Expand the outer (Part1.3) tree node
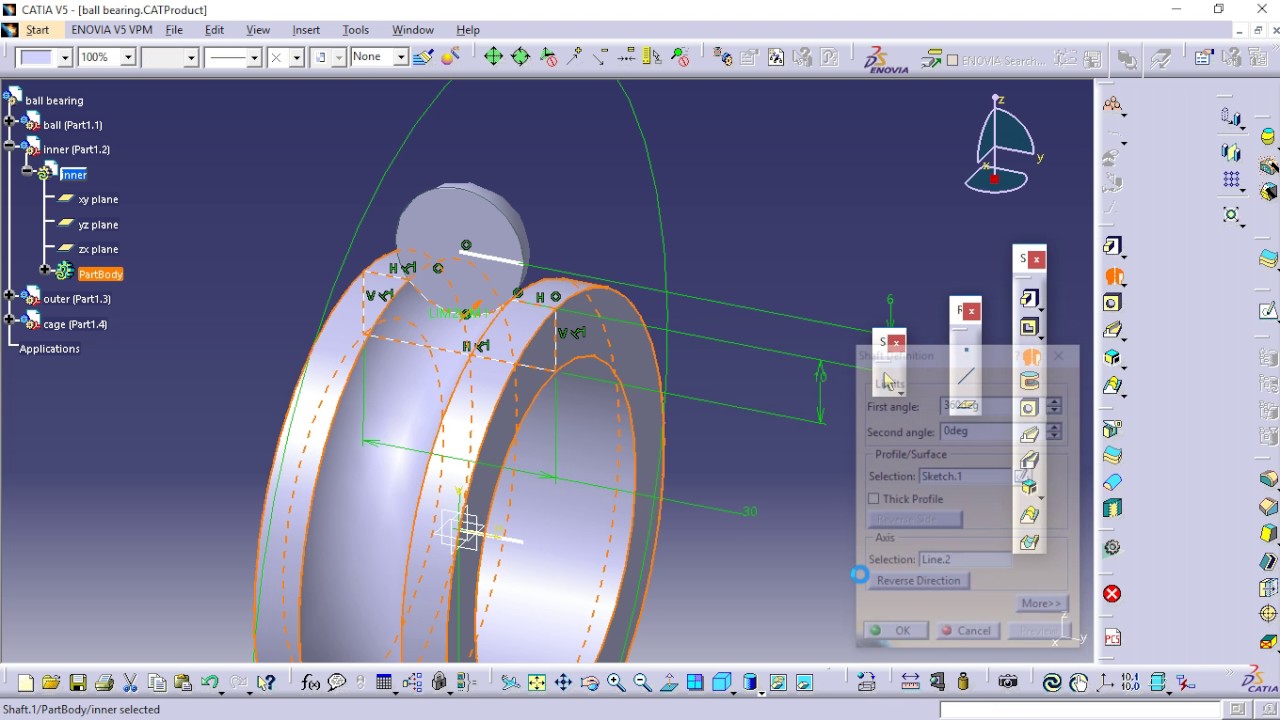 (9, 295)
